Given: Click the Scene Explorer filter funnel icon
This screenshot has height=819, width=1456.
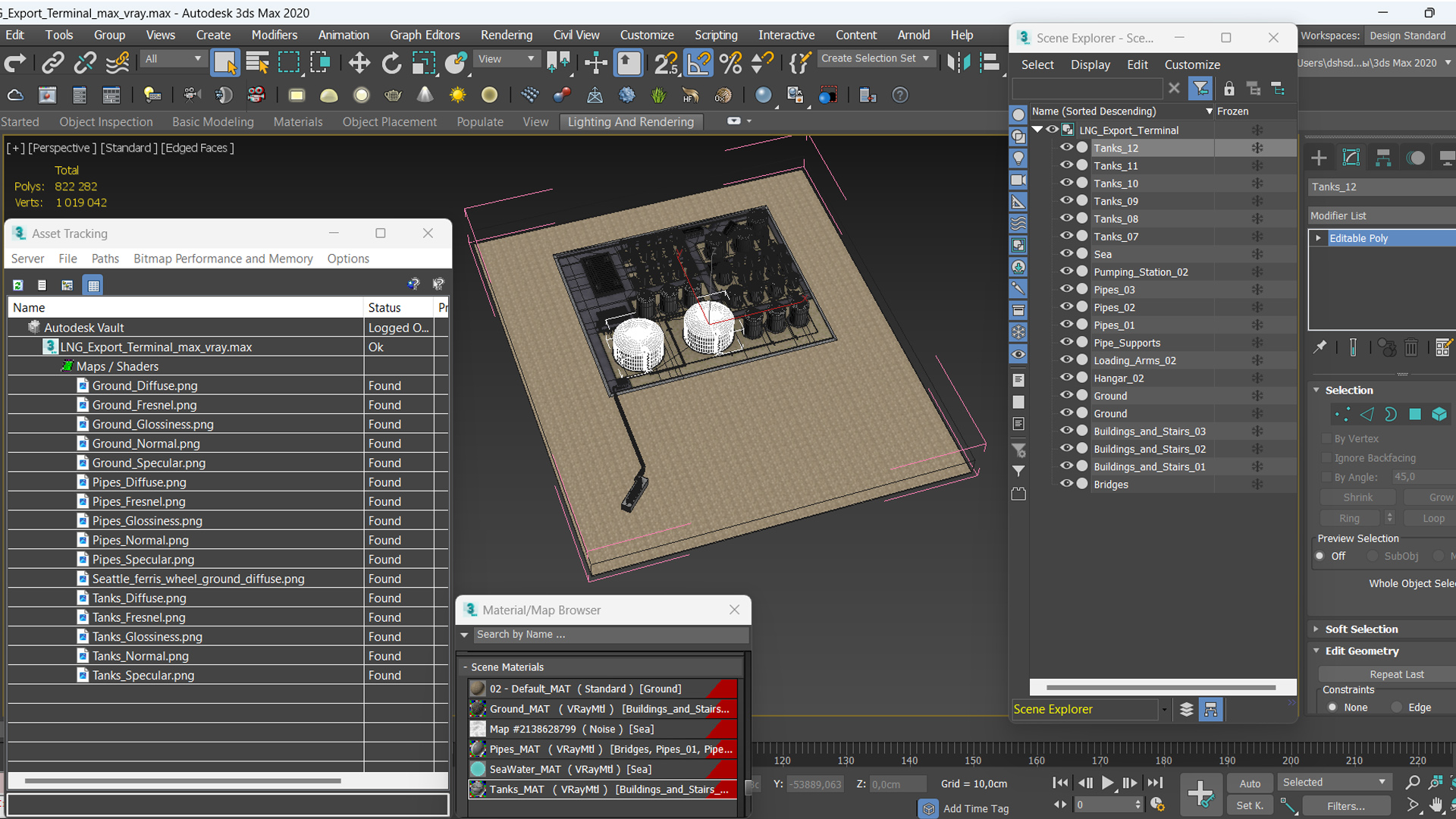Looking at the screenshot, I should click(x=1200, y=89).
